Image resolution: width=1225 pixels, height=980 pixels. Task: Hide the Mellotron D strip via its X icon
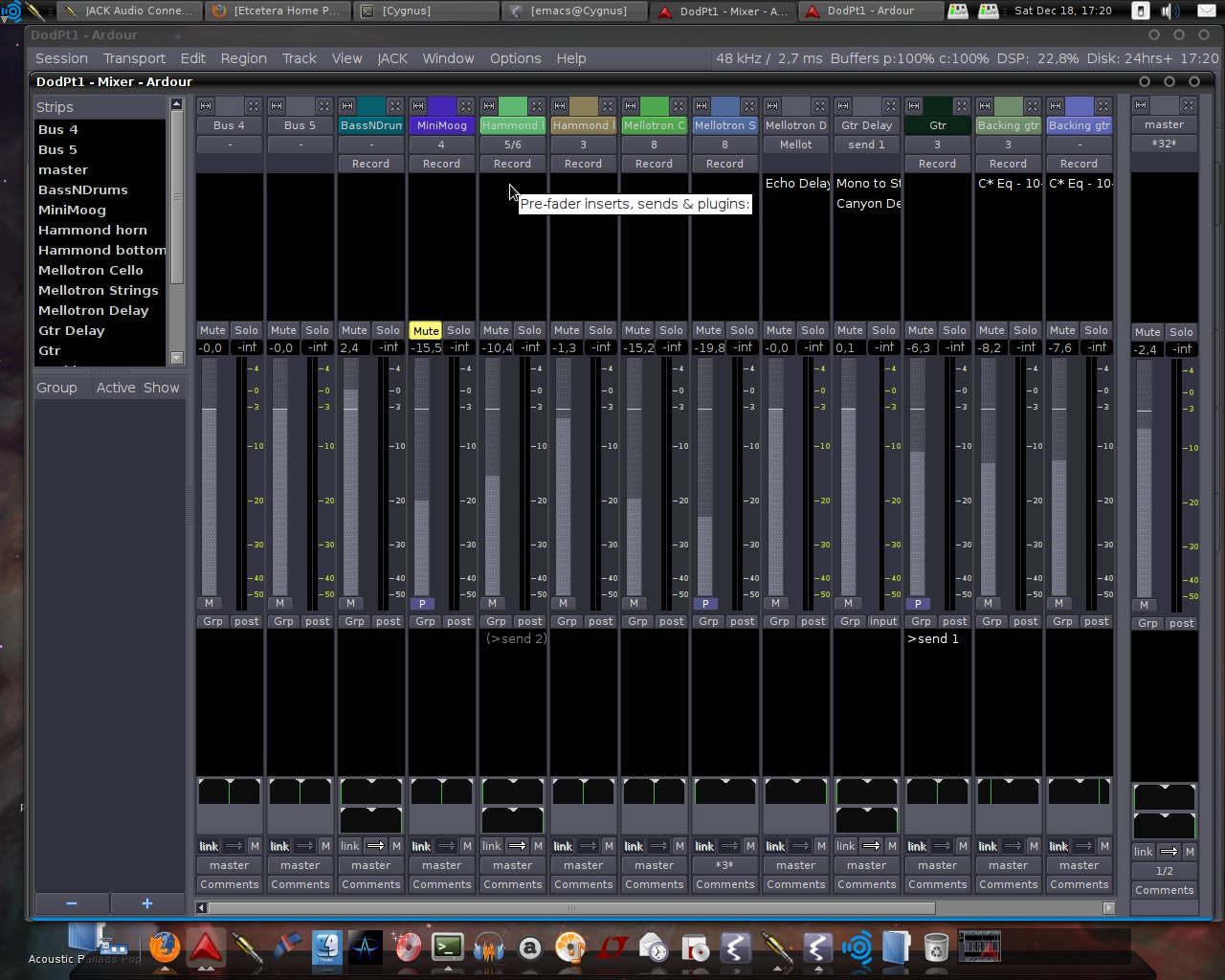point(819,105)
